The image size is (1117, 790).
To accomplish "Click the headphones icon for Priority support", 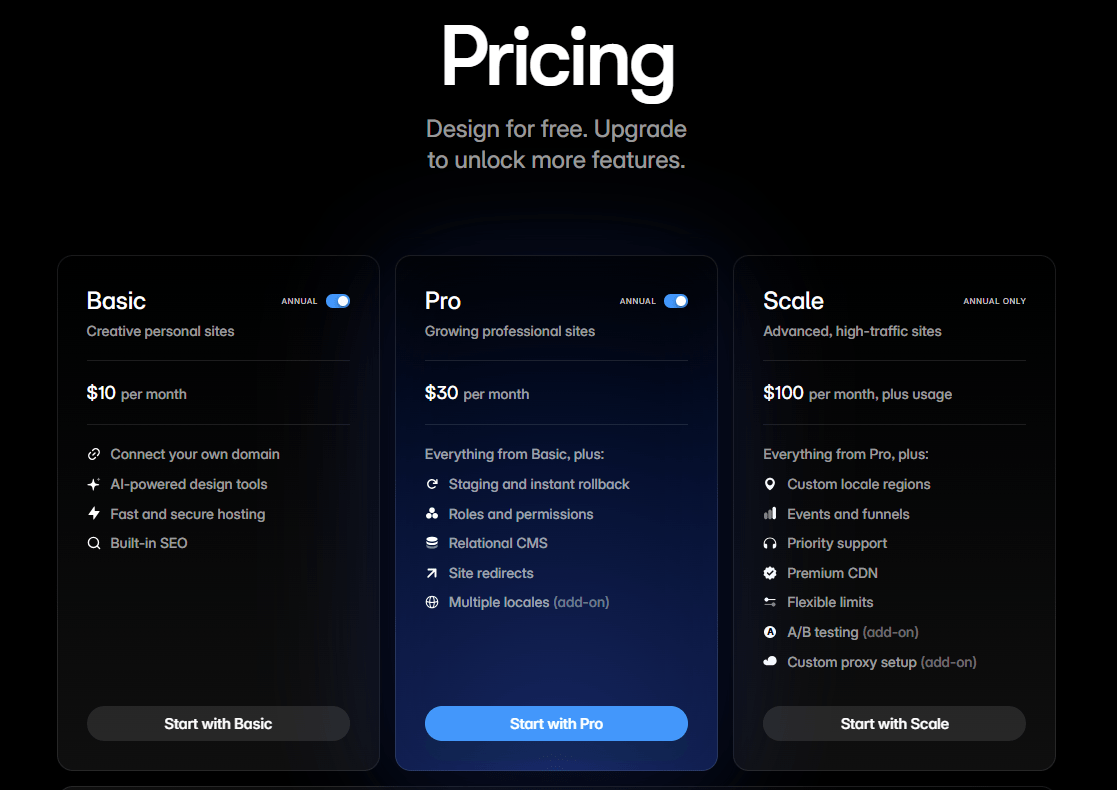I will (769, 543).
